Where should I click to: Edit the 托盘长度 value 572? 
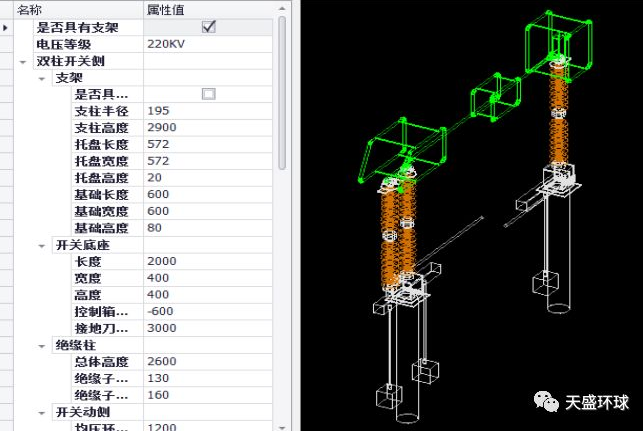(208, 144)
